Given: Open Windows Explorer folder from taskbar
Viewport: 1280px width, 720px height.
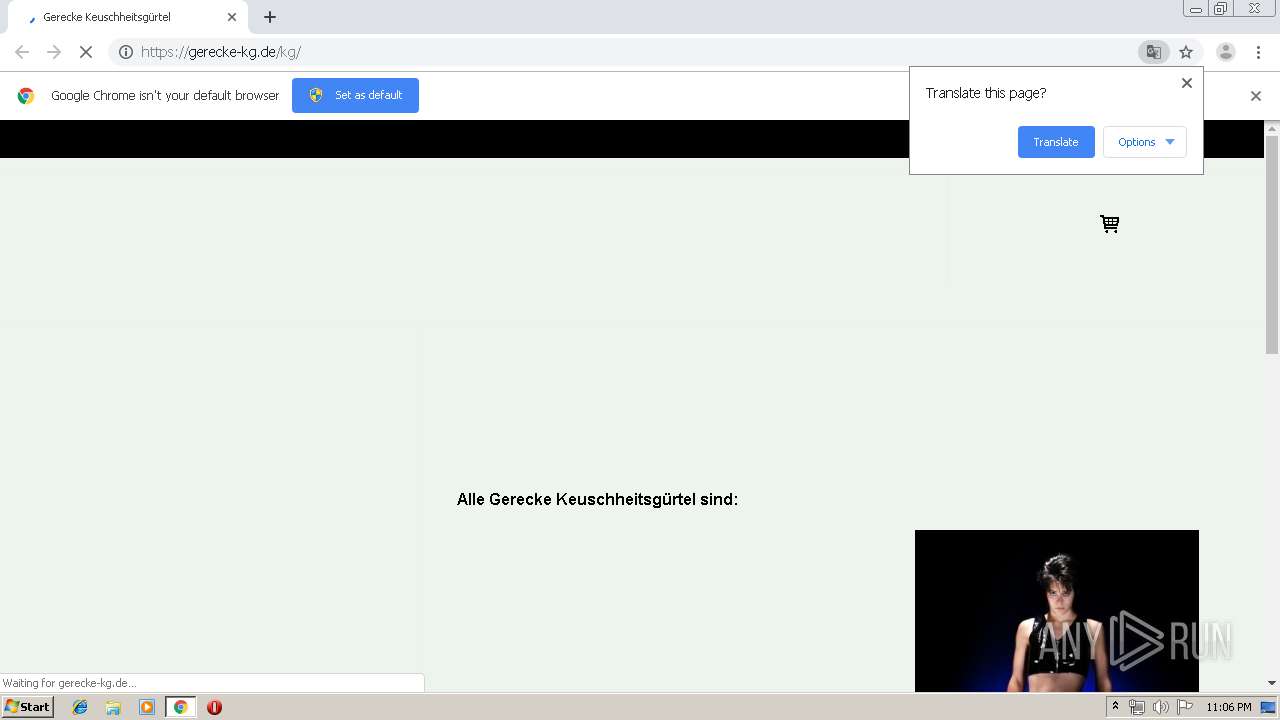Looking at the screenshot, I should tap(113, 707).
